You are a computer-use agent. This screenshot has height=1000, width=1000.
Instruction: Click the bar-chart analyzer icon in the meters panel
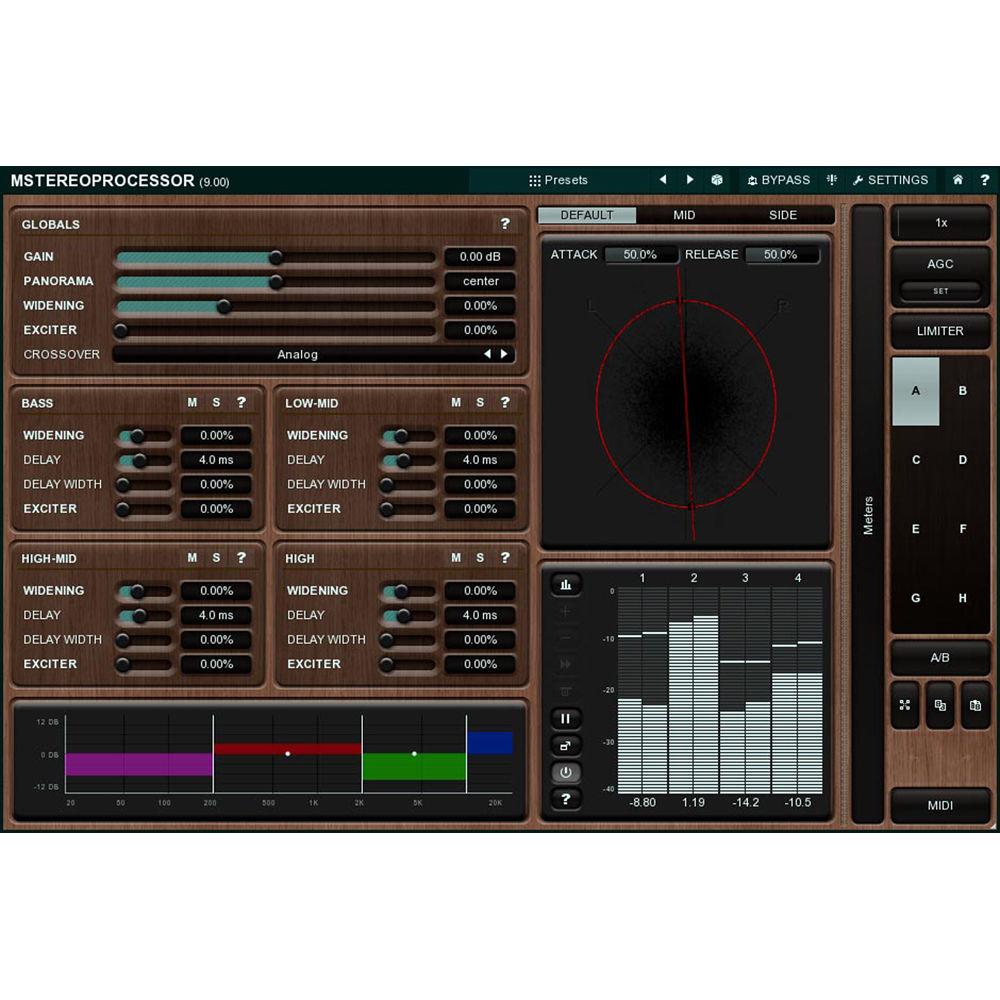pyautogui.click(x=566, y=584)
